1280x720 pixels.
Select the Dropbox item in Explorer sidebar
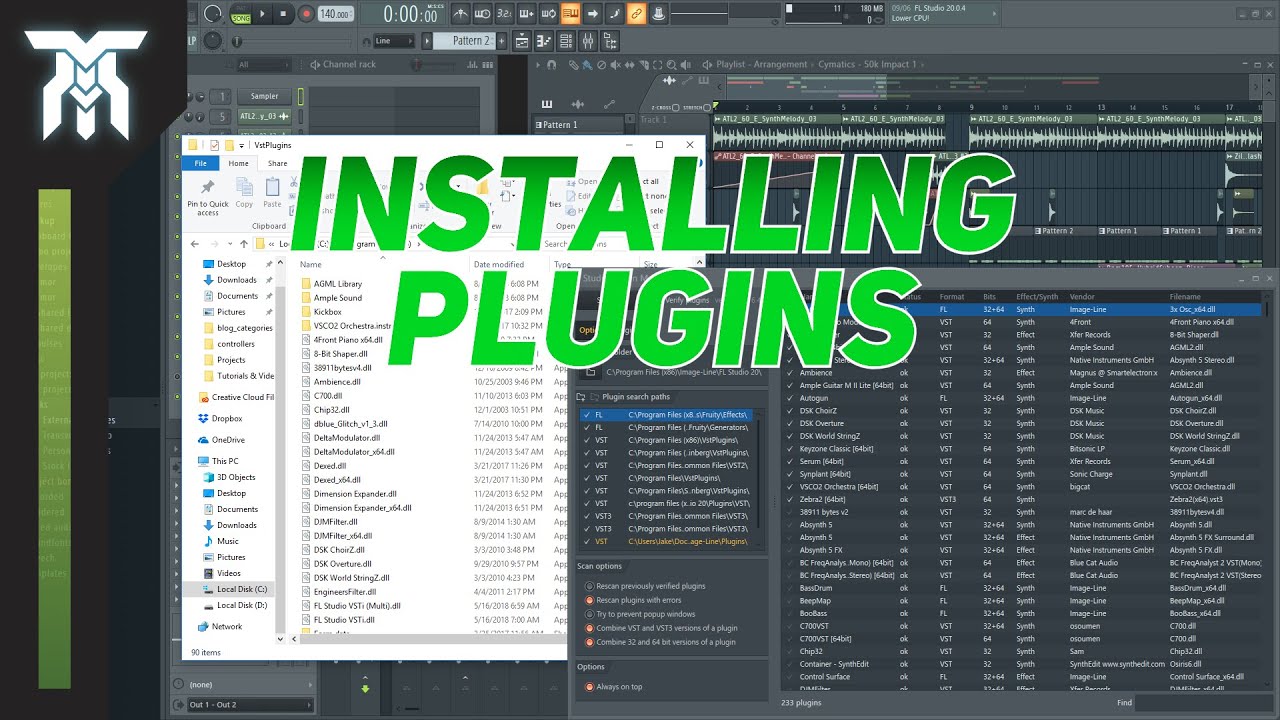(227, 419)
